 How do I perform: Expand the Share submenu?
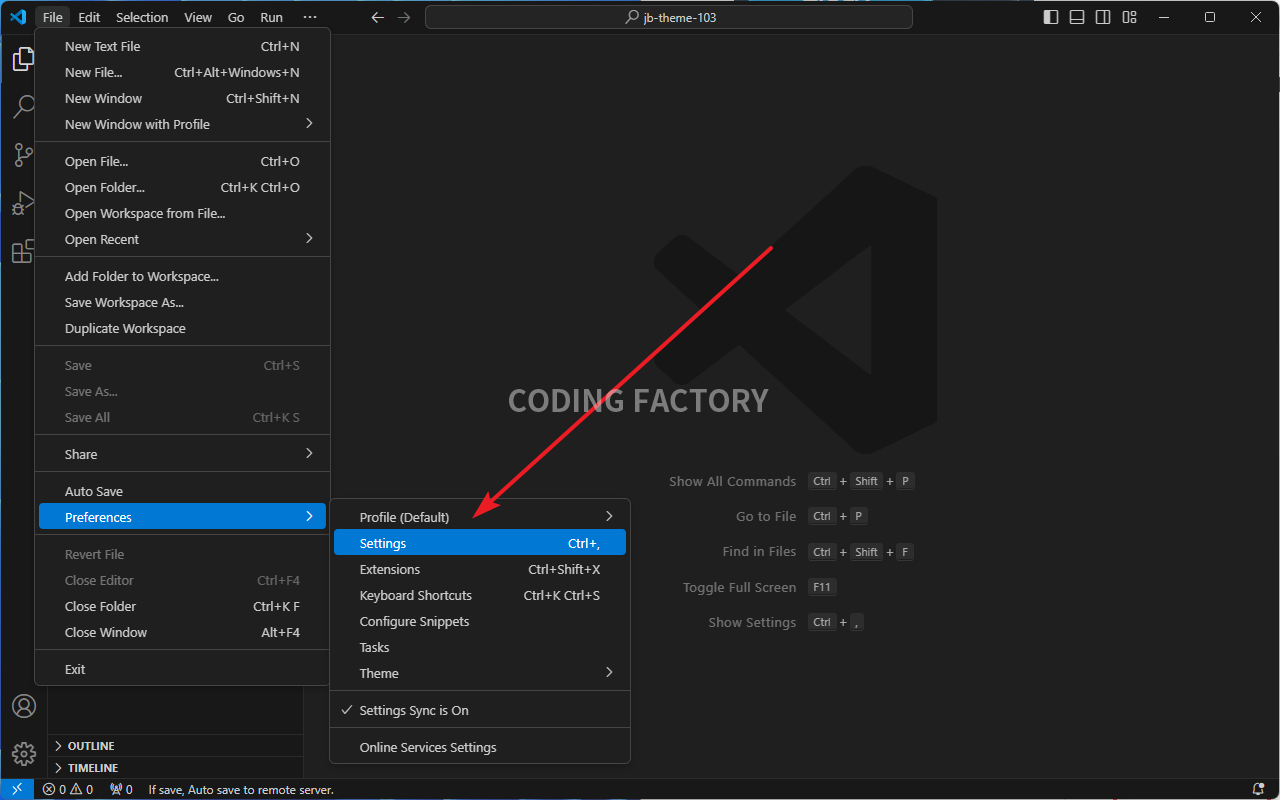[182, 454]
